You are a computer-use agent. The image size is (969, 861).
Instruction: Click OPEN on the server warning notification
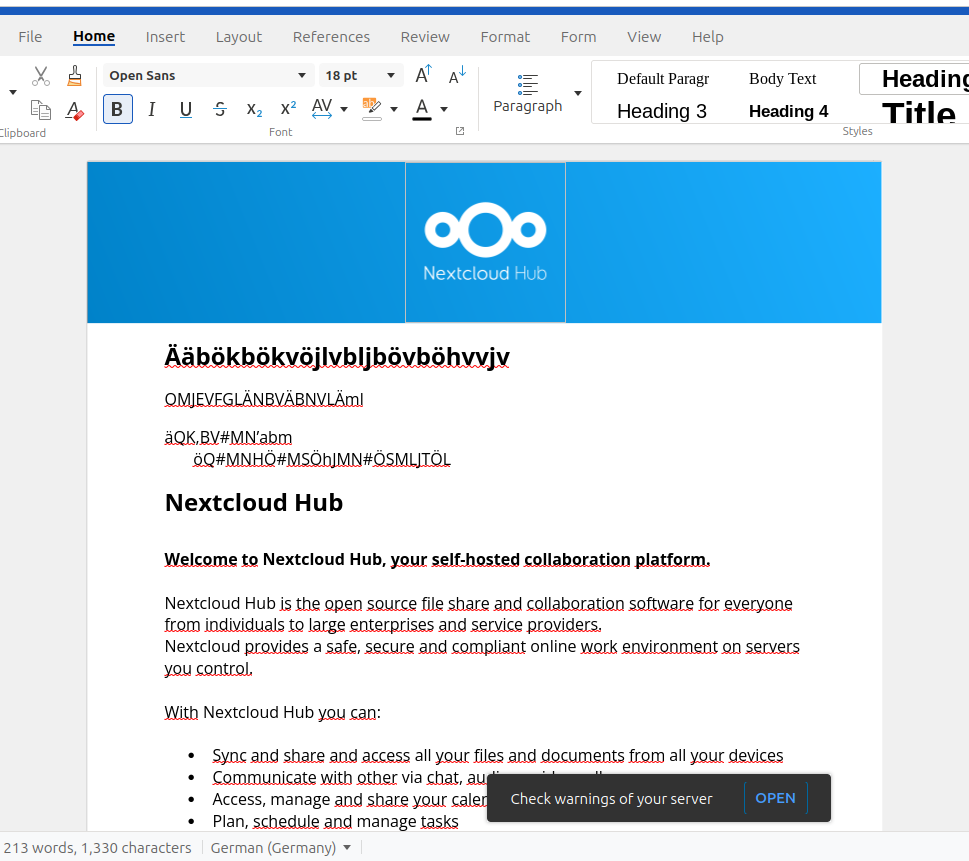775,798
